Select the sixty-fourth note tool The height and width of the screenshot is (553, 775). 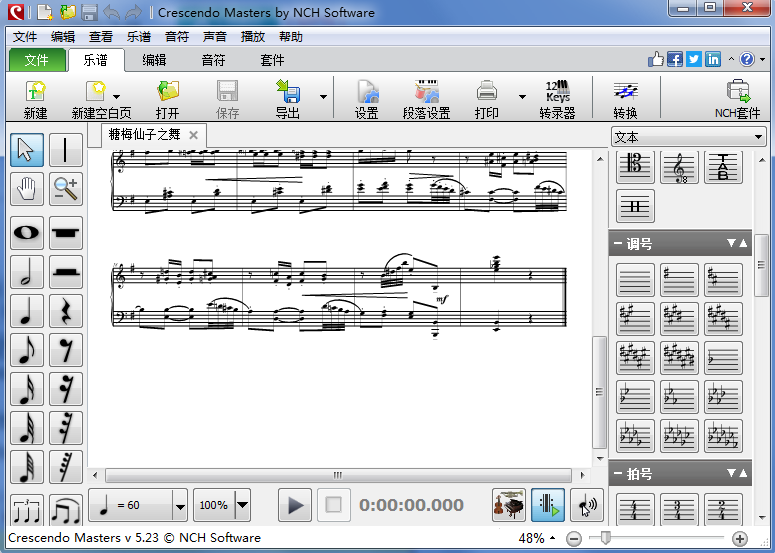pyautogui.click(x=27, y=467)
